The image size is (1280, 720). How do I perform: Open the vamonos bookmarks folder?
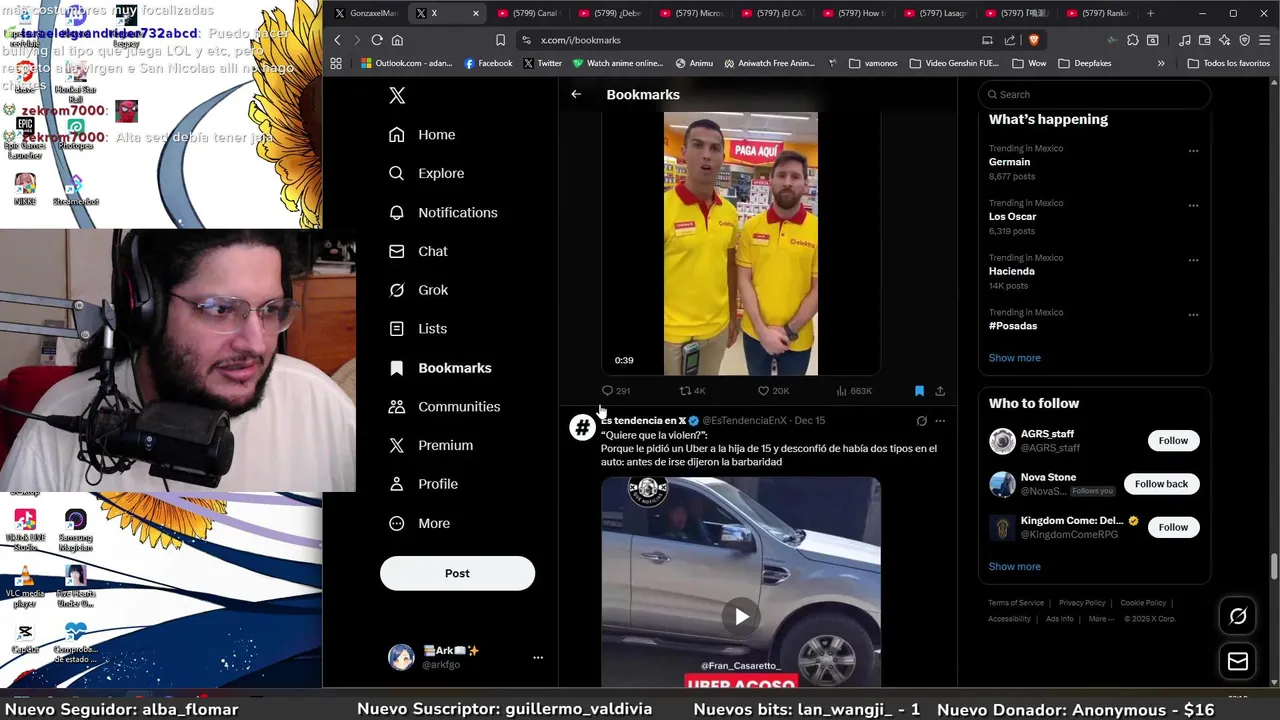point(873,63)
